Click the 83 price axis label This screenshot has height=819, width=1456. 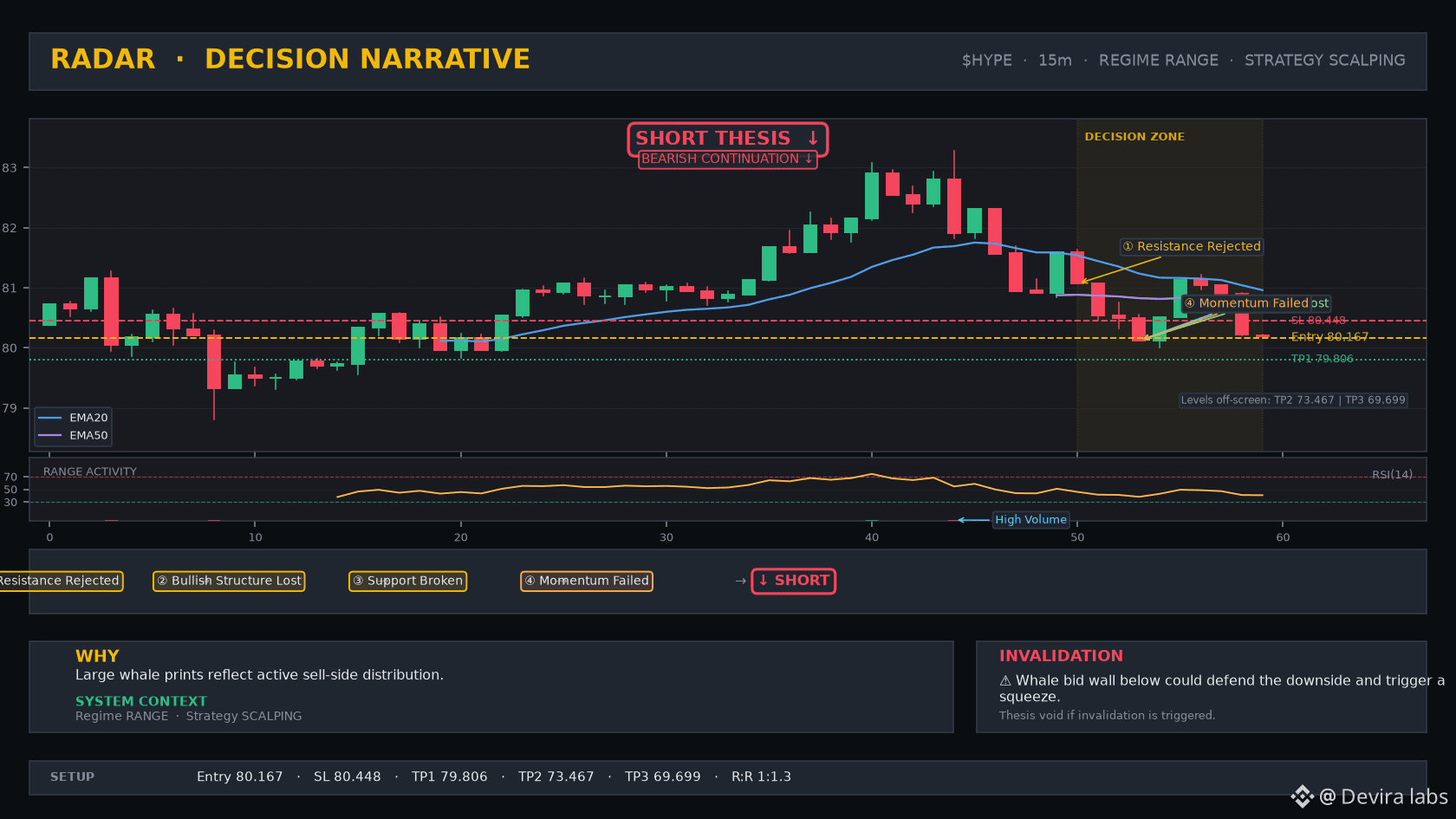[10, 168]
